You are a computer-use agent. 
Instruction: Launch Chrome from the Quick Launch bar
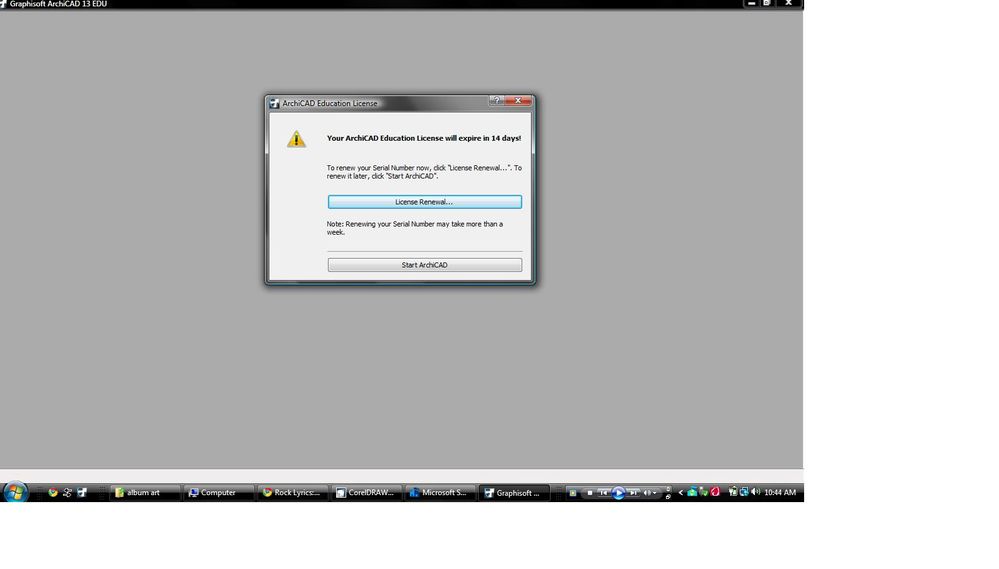[x=53, y=493]
